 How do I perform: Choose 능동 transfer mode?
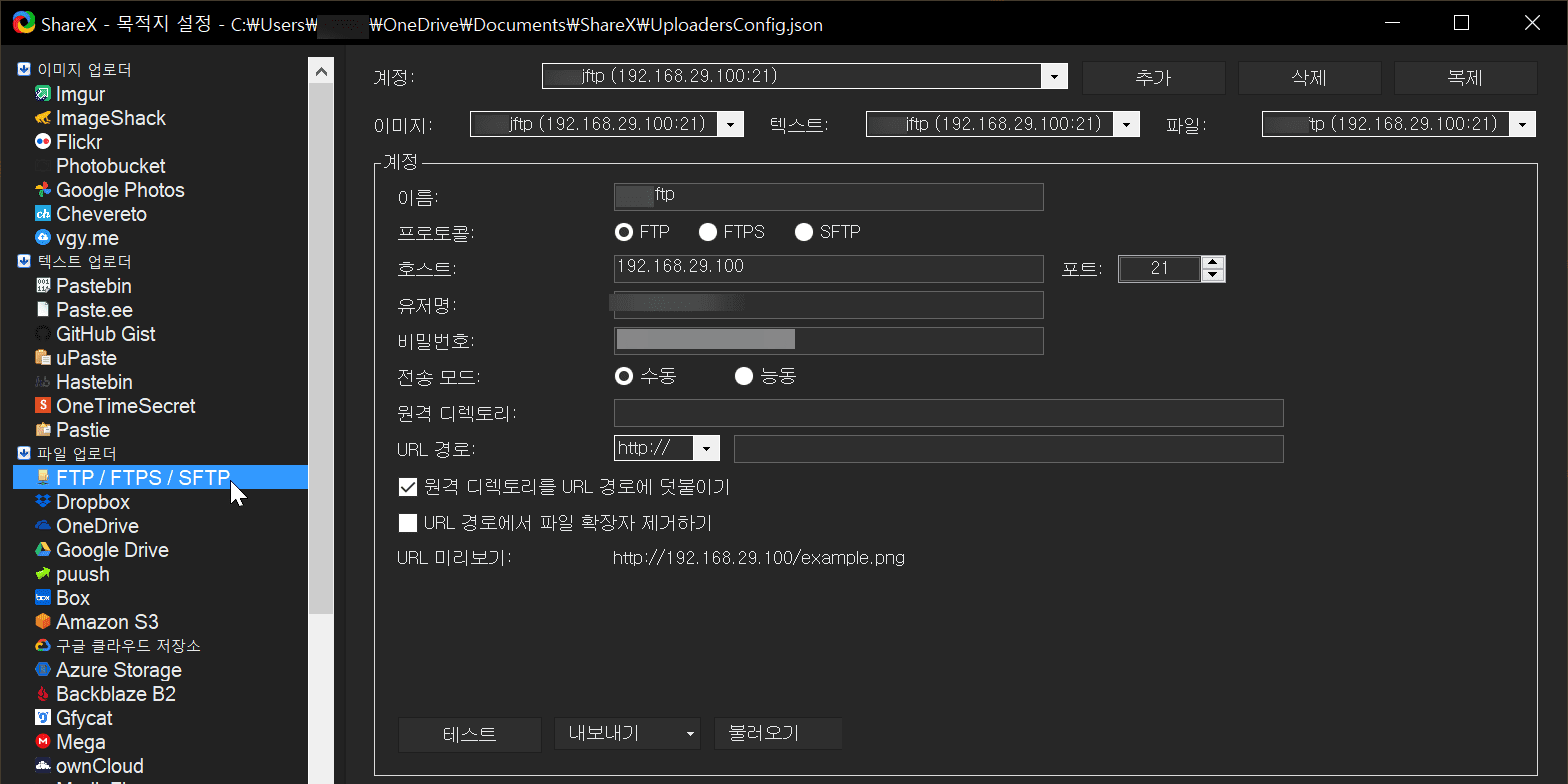pyautogui.click(x=744, y=376)
